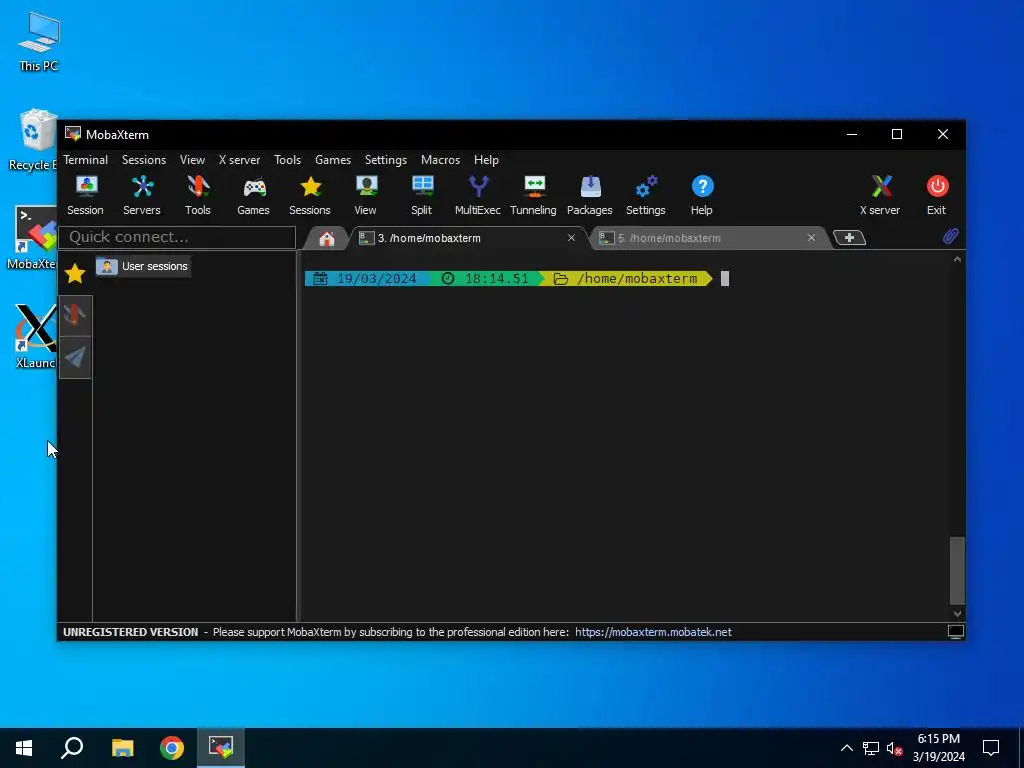Open the sidebar Macros paper plane icon
The image size is (1024, 768).
pos(75,357)
